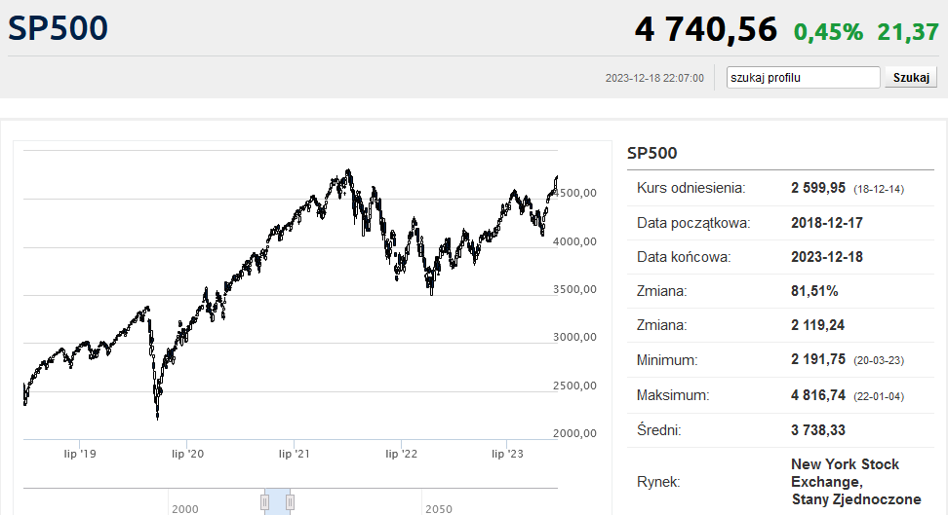Screen dimensions: 948x515
Task: Click the "szukaj profilu" search field
Action: coord(803,77)
